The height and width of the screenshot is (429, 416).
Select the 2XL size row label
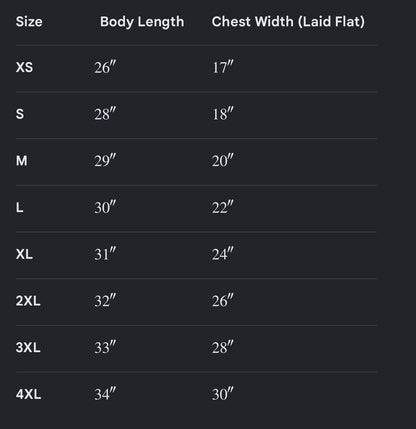pyautogui.click(x=28, y=301)
